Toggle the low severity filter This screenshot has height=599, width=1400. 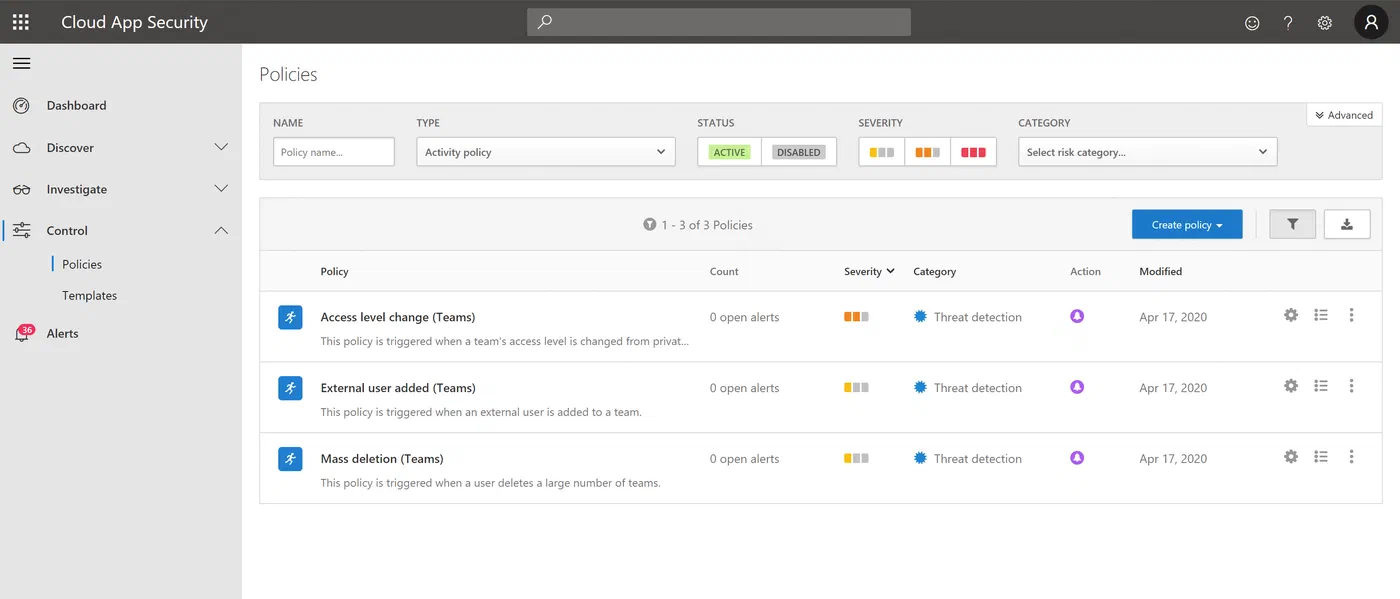(x=882, y=152)
